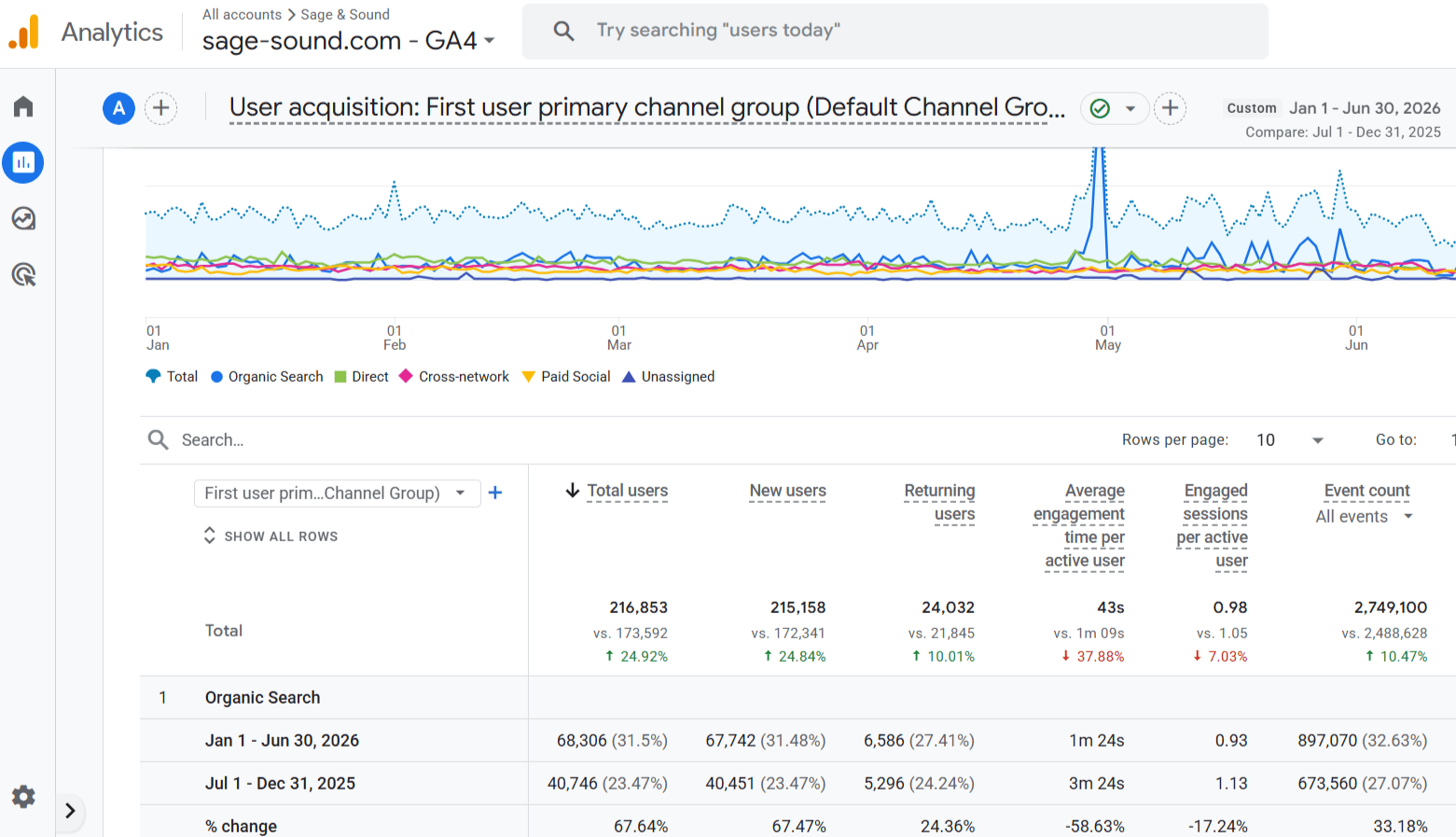Image resolution: width=1456 pixels, height=837 pixels.
Task: Select the Reports icon in sidebar
Action: click(23, 162)
